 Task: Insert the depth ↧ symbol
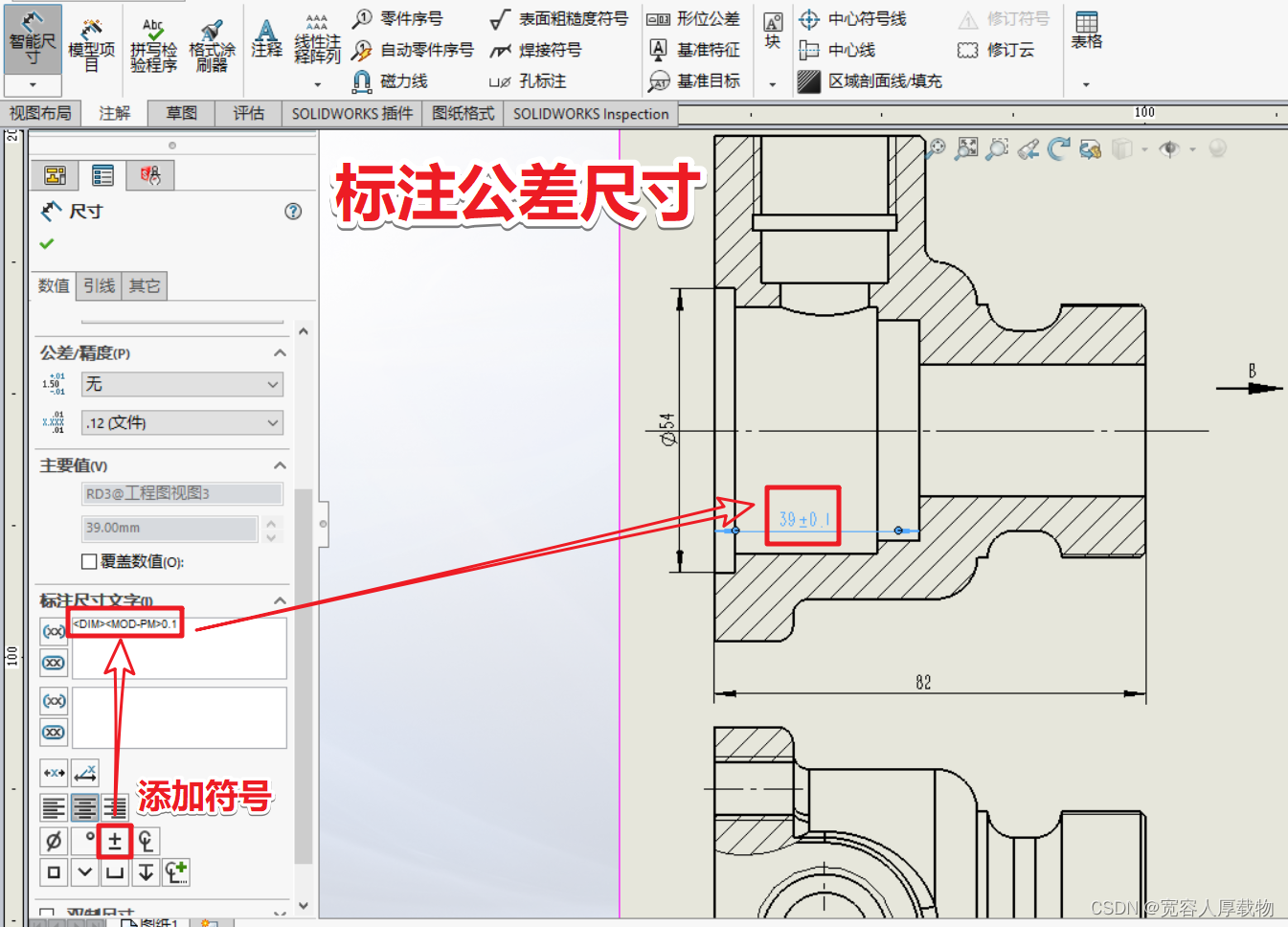coord(146,871)
